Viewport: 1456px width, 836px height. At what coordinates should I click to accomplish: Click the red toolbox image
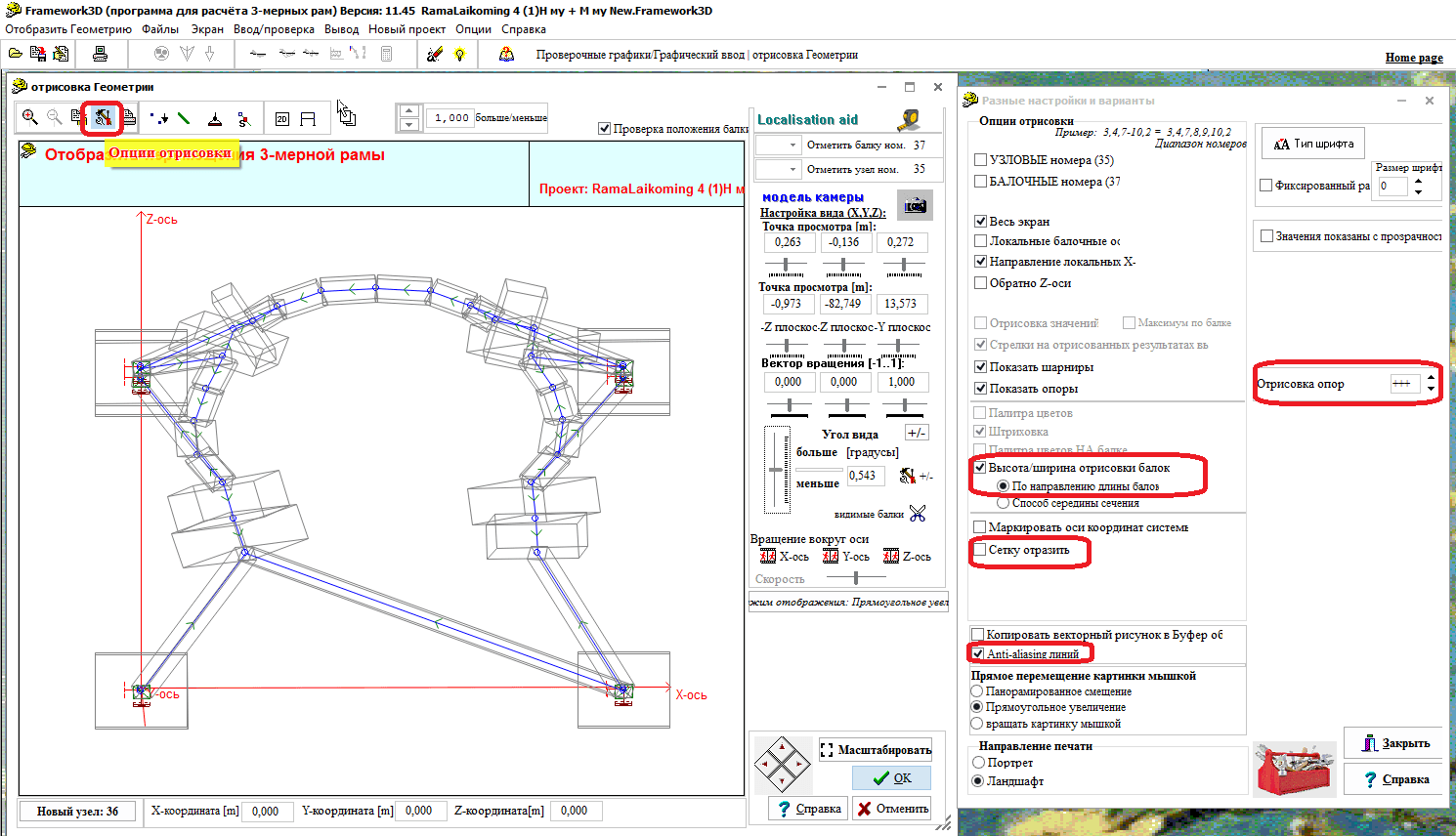tap(1295, 769)
